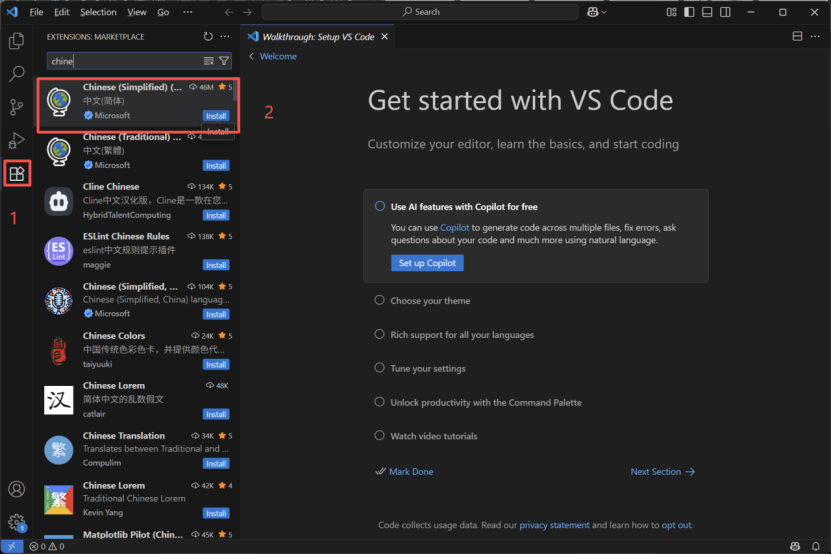
Task: Go back with navigation arrow
Action: coord(228,12)
